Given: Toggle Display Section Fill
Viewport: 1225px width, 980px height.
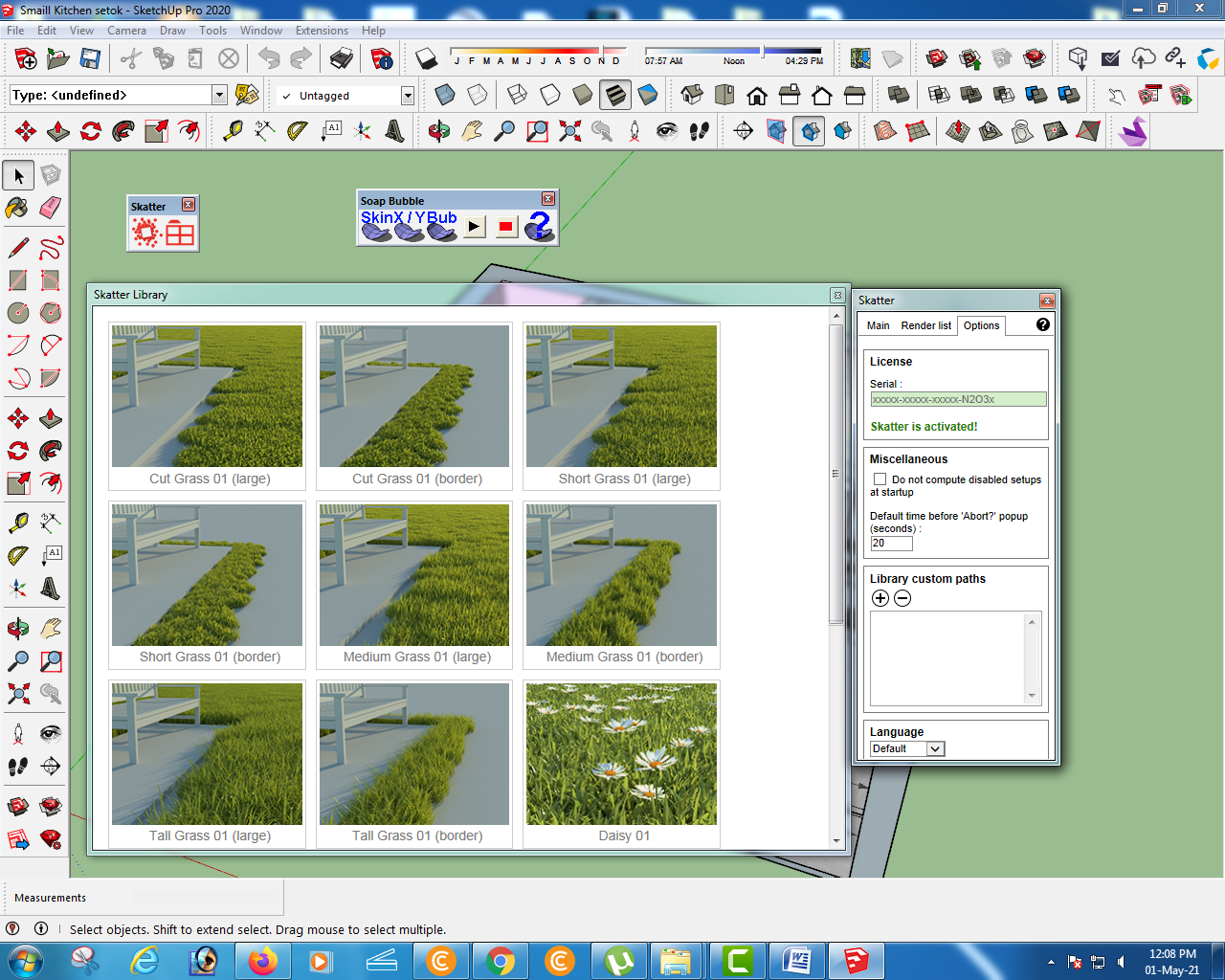Looking at the screenshot, I should coord(842,131).
